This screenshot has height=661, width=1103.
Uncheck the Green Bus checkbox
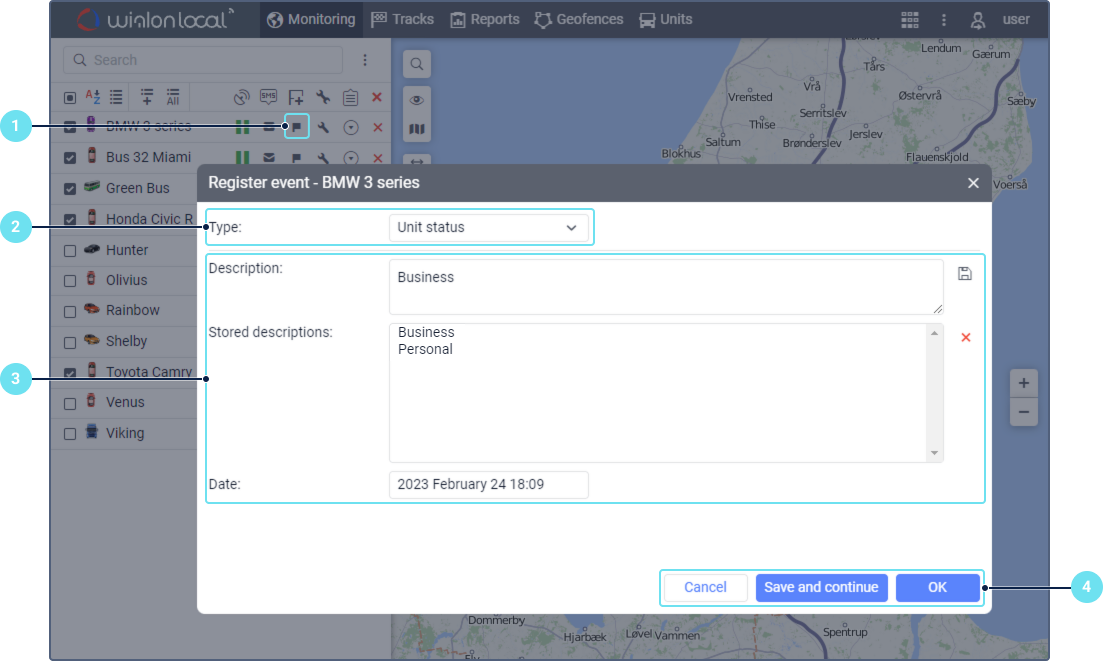(70, 189)
